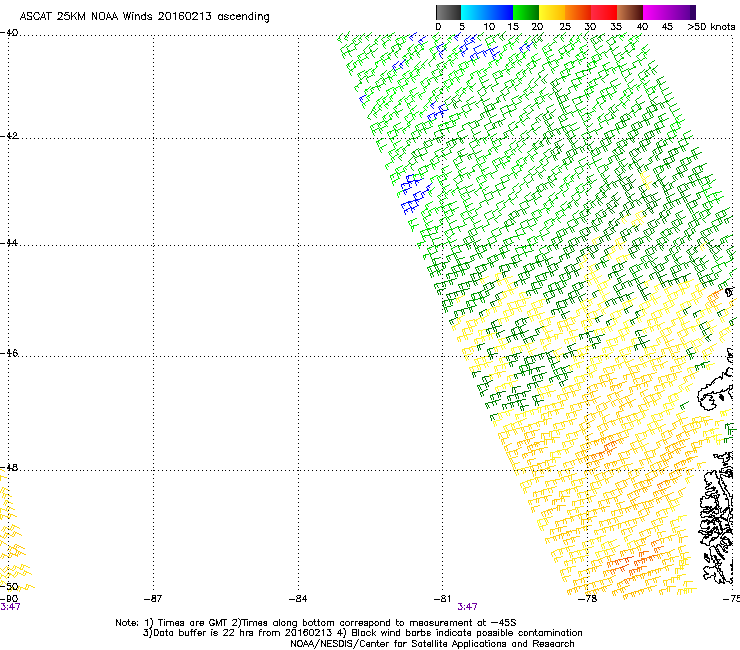This screenshot has height=650, width=740.
Task: Click the "25" legend scale label
Action: pyautogui.click(x=565, y=27)
